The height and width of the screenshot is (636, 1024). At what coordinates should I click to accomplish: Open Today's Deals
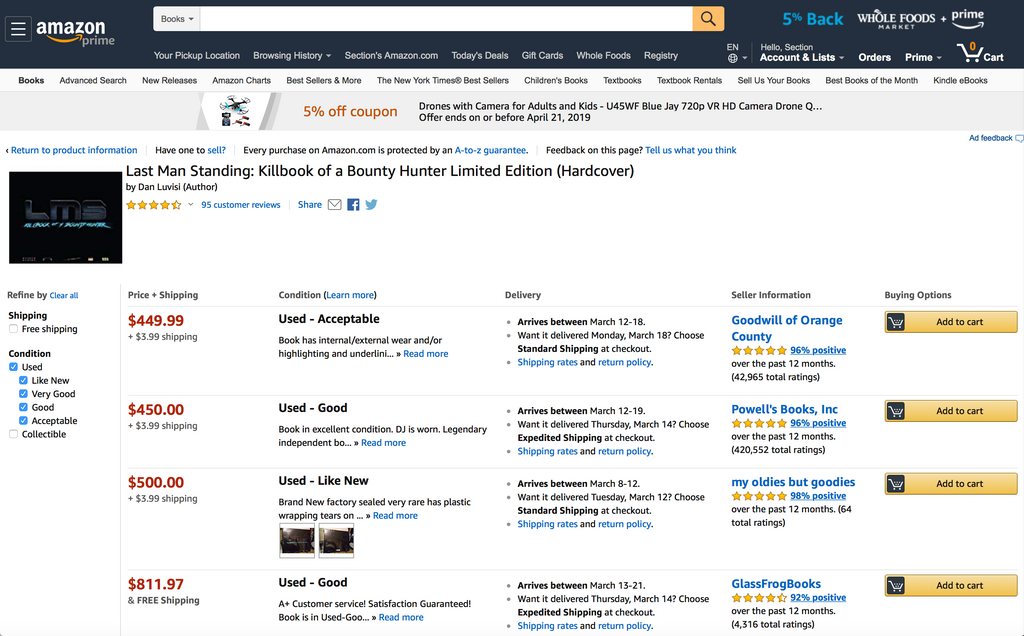coord(479,56)
